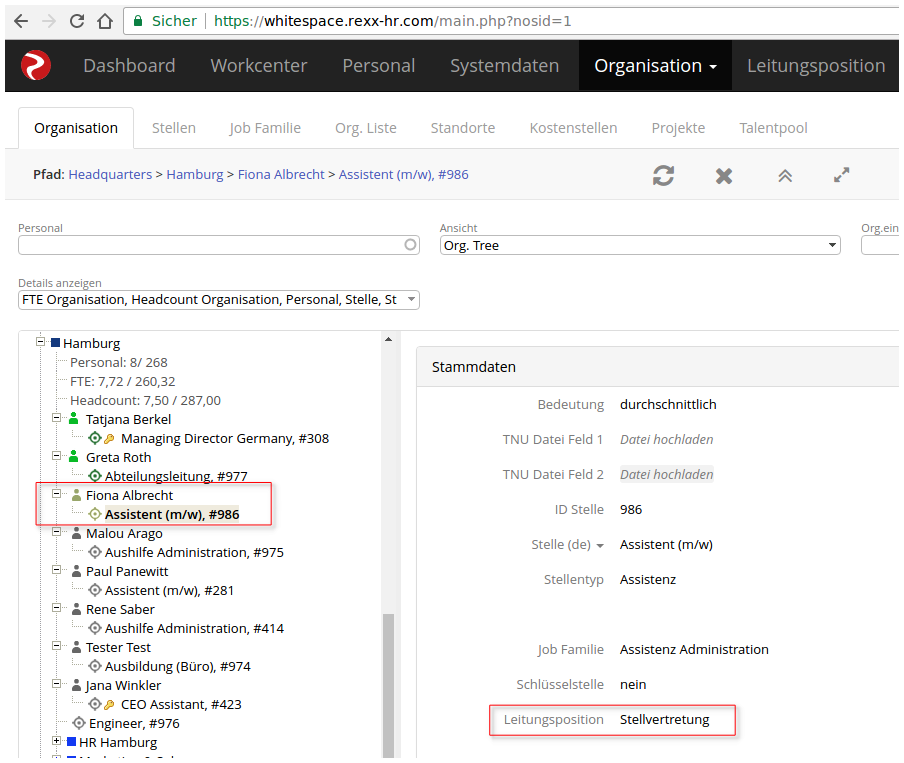Open the Details anzeigen dropdown

219,300
